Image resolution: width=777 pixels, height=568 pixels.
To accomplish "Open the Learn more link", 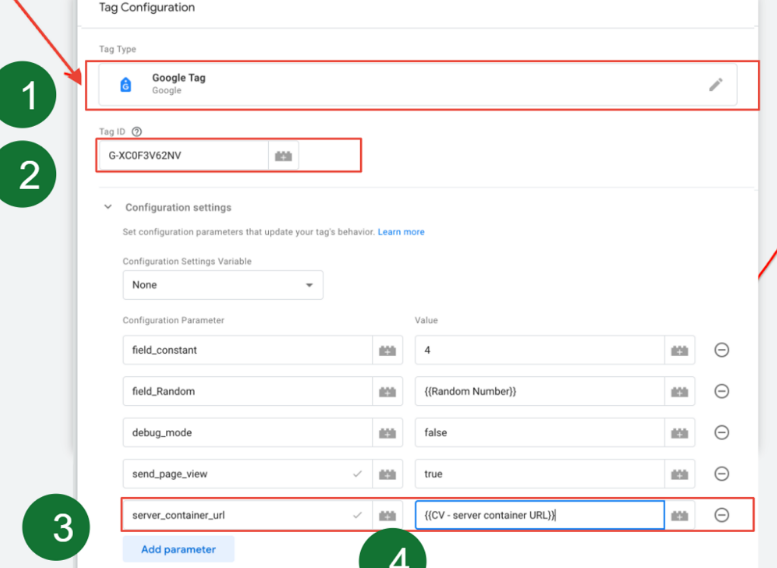I will point(401,231).
